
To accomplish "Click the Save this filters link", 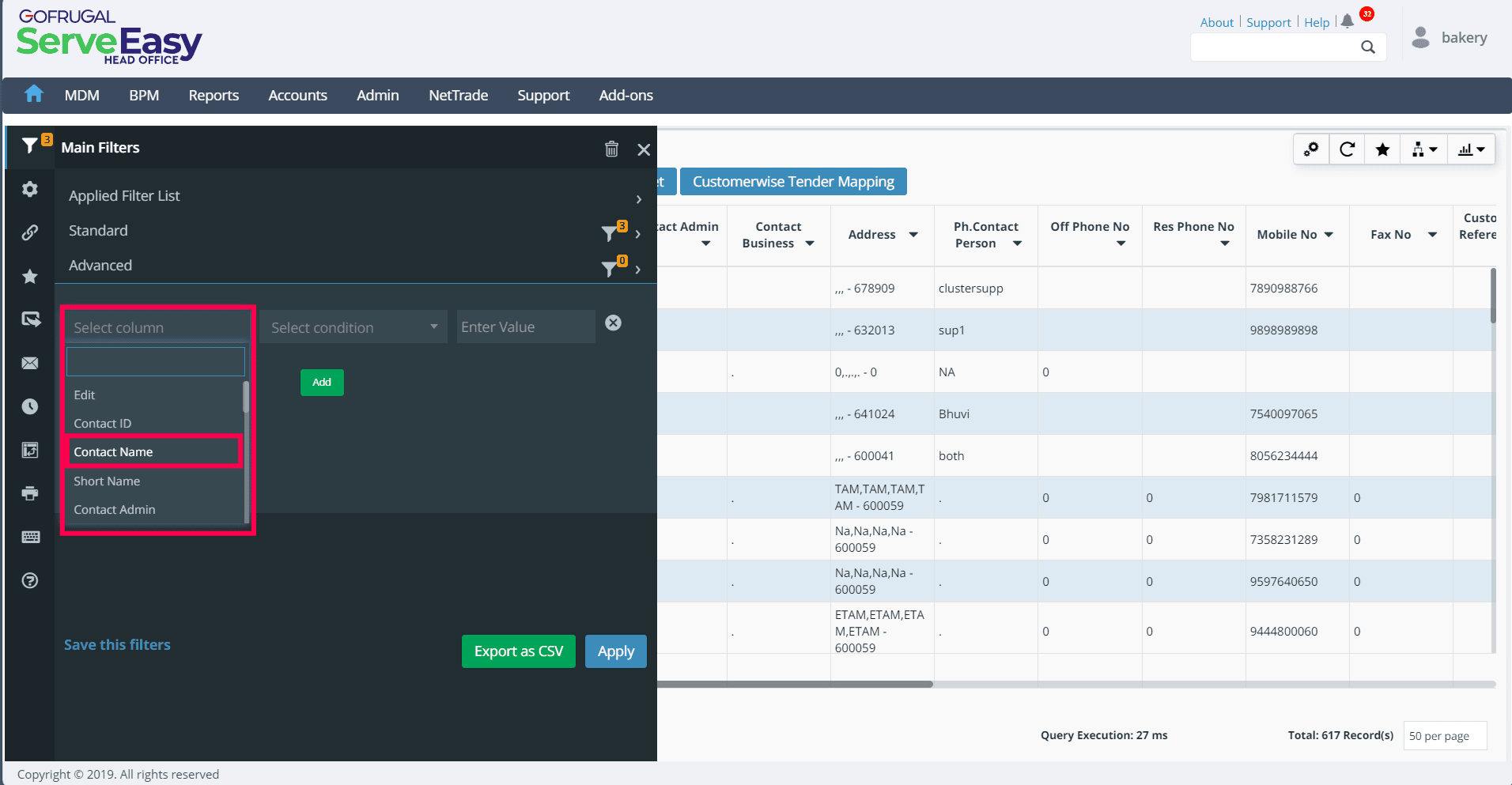I will coord(117,645).
